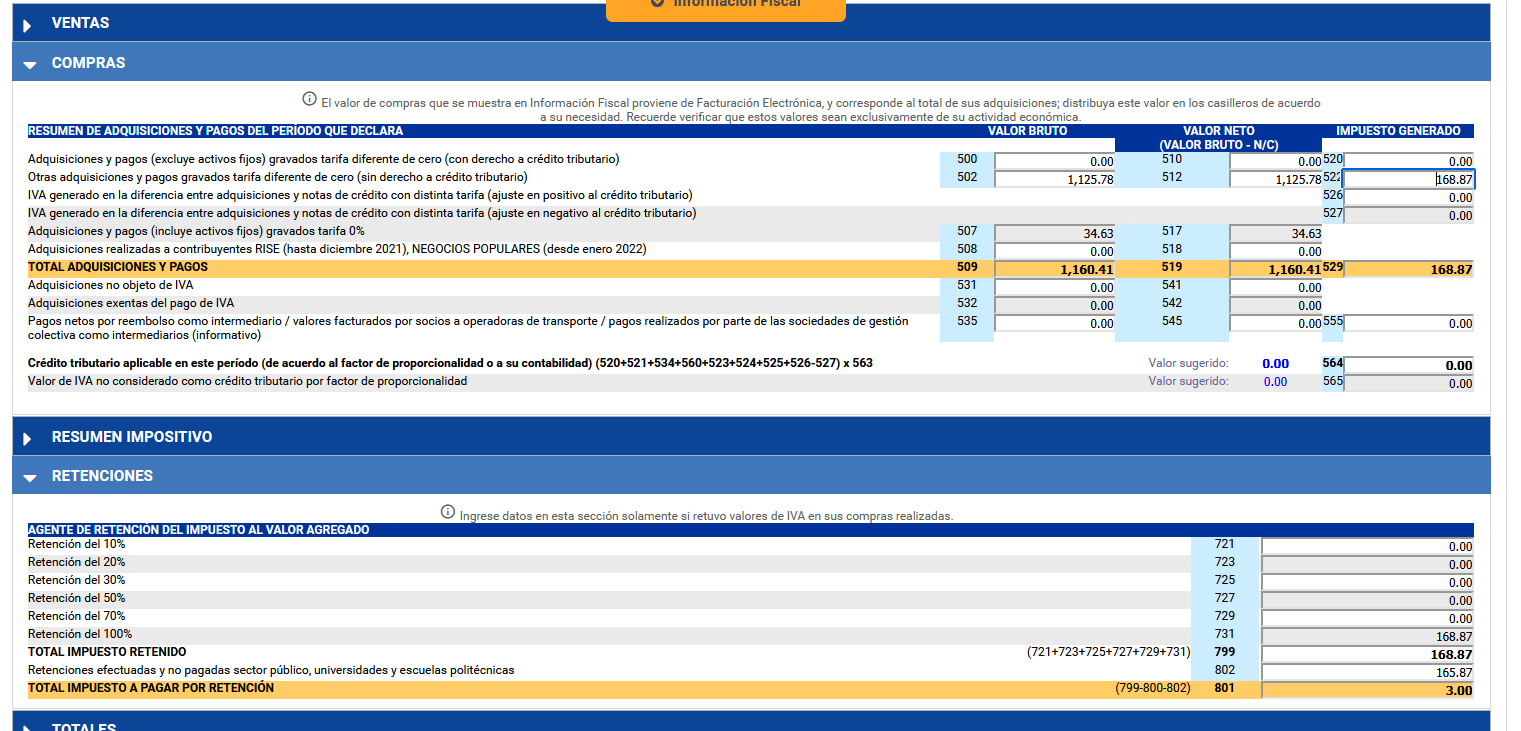Edit field 500 valor bruto
This screenshot has height=731, width=1521.
(1054, 161)
